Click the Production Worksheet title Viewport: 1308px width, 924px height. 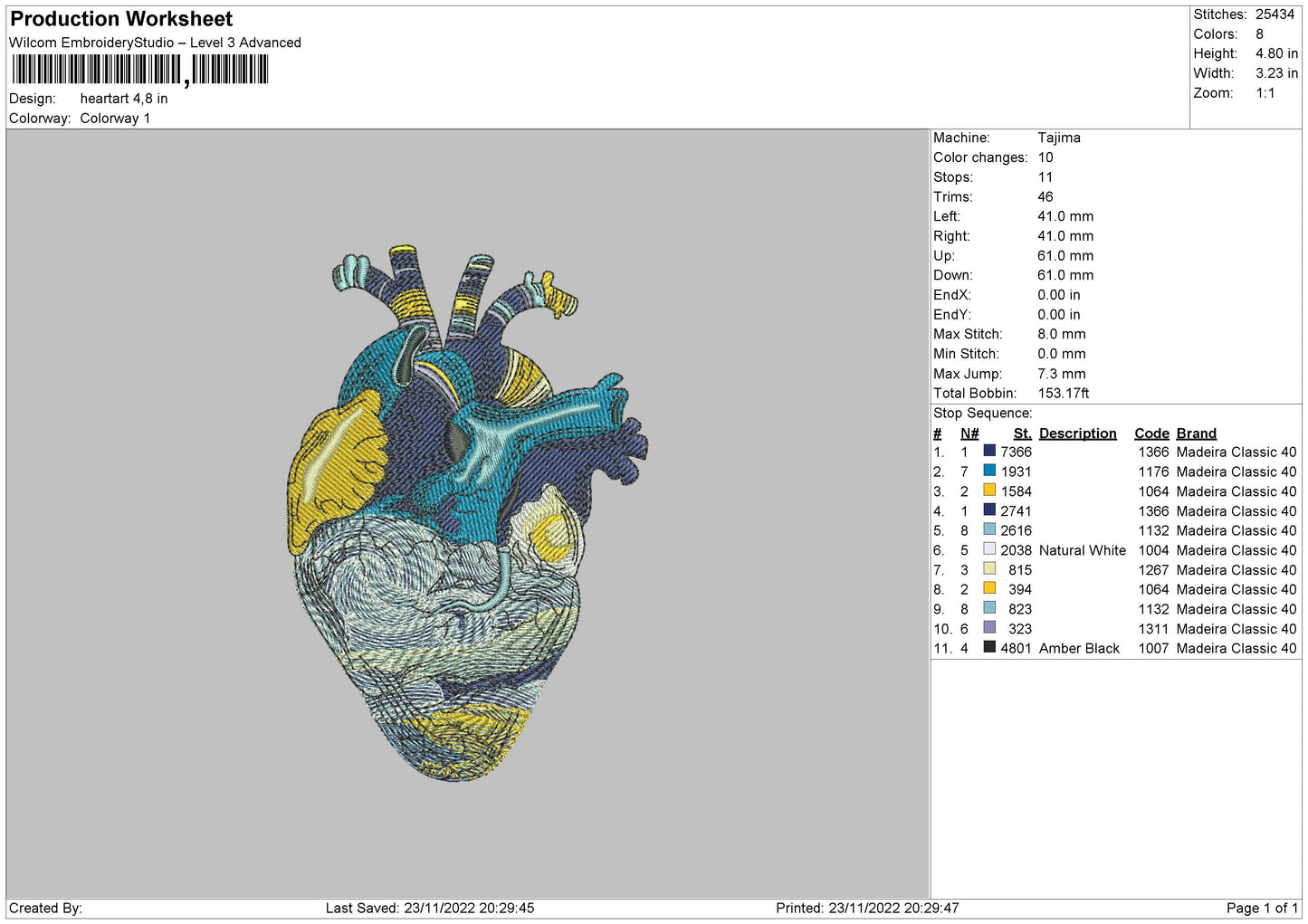tap(121, 19)
